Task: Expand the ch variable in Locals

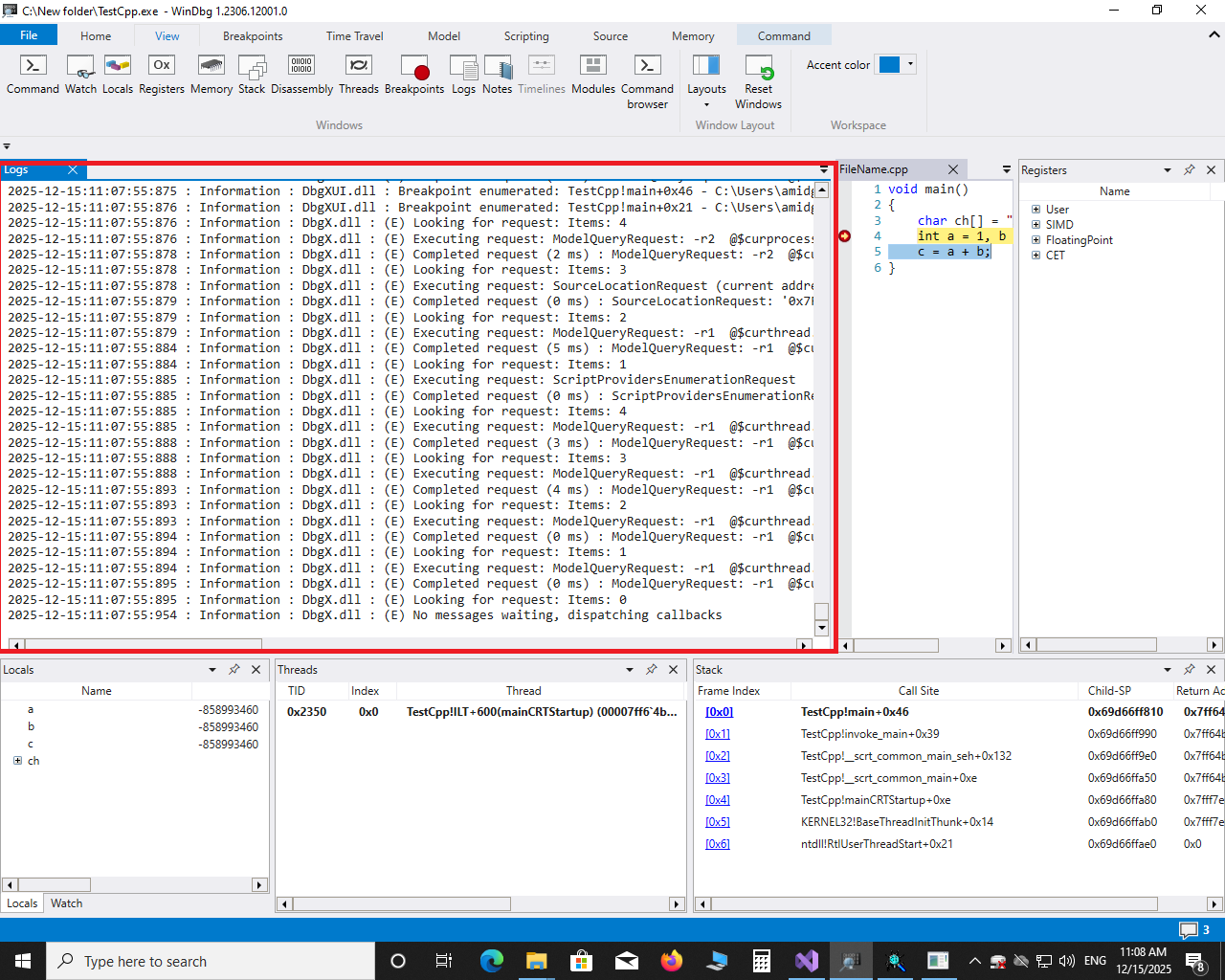Action: coord(17,761)
